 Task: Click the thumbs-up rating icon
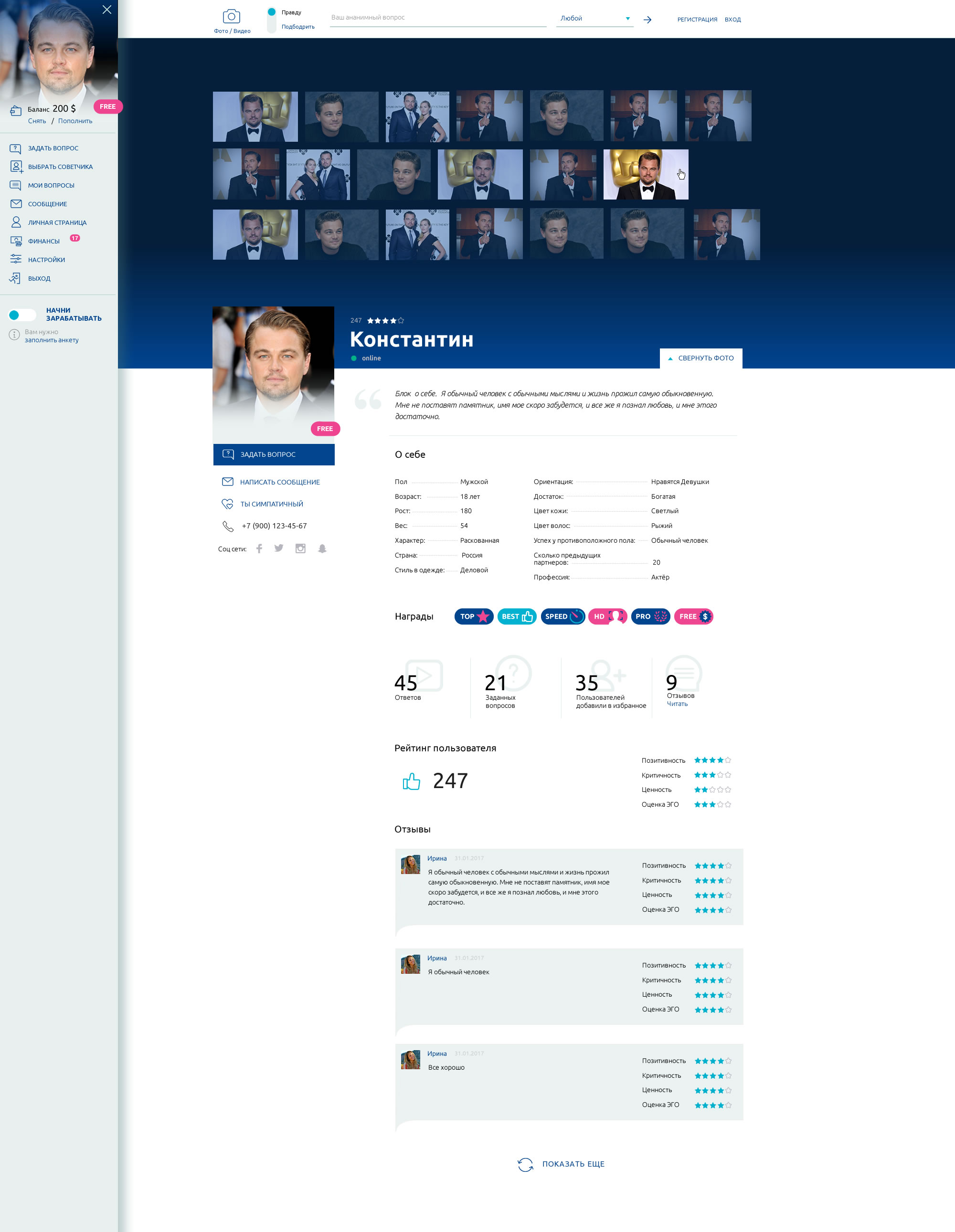coord(412,781)
